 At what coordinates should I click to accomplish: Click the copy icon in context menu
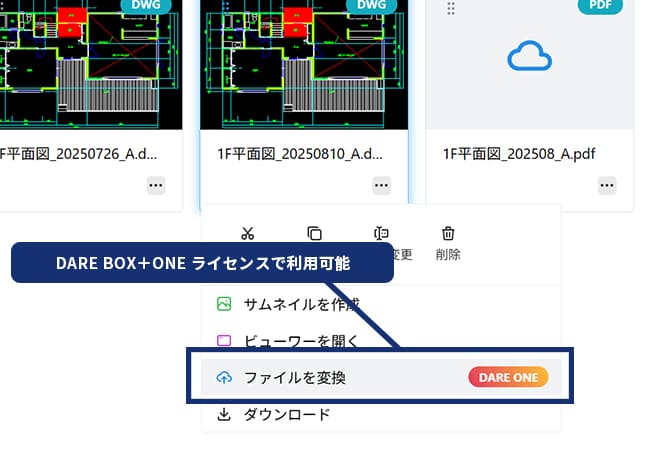(314, 234)
